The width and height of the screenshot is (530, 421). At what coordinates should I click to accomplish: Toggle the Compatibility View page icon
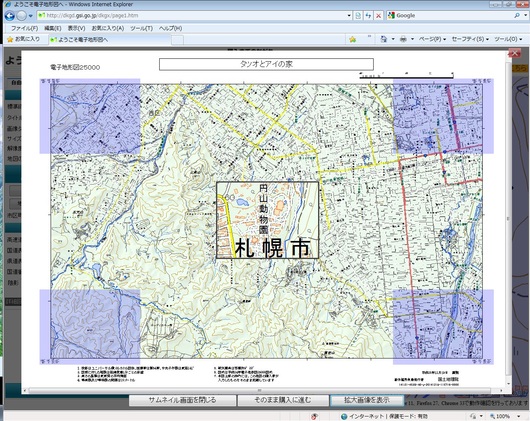tap(358, 16)
